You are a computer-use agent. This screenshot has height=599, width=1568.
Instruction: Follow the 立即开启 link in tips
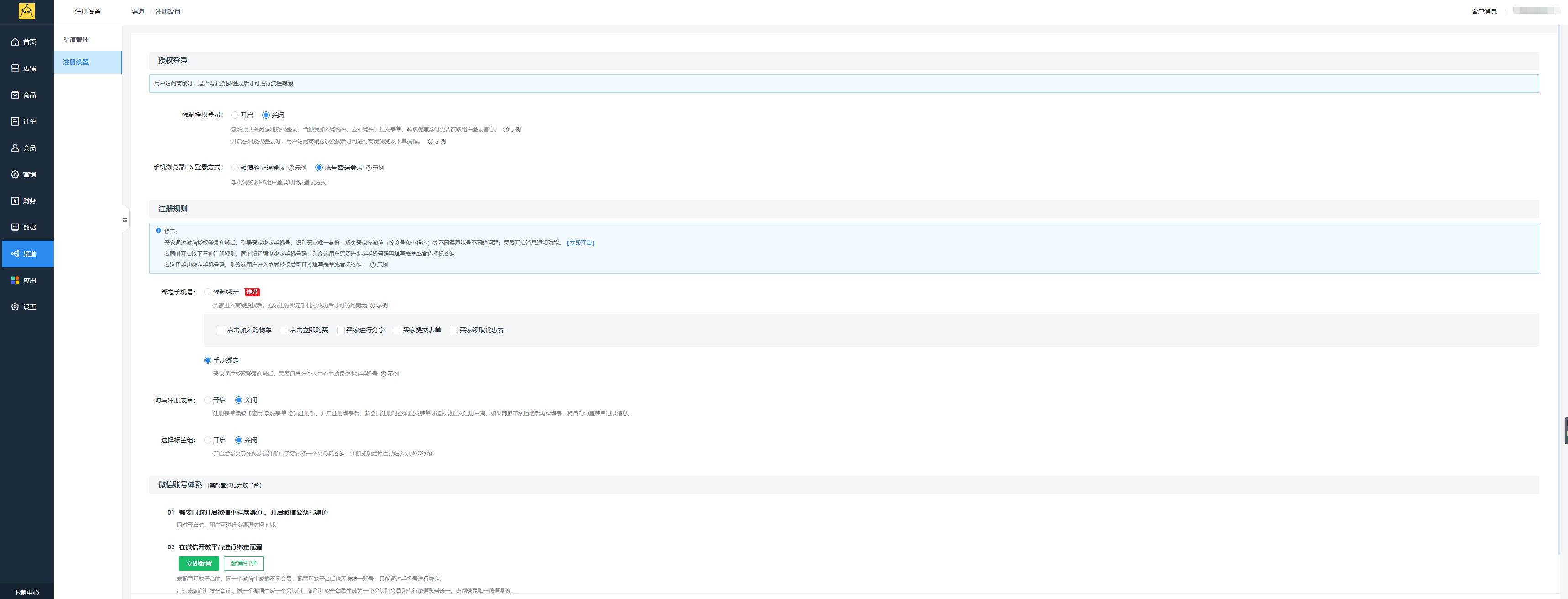click(x=581, y=243)
